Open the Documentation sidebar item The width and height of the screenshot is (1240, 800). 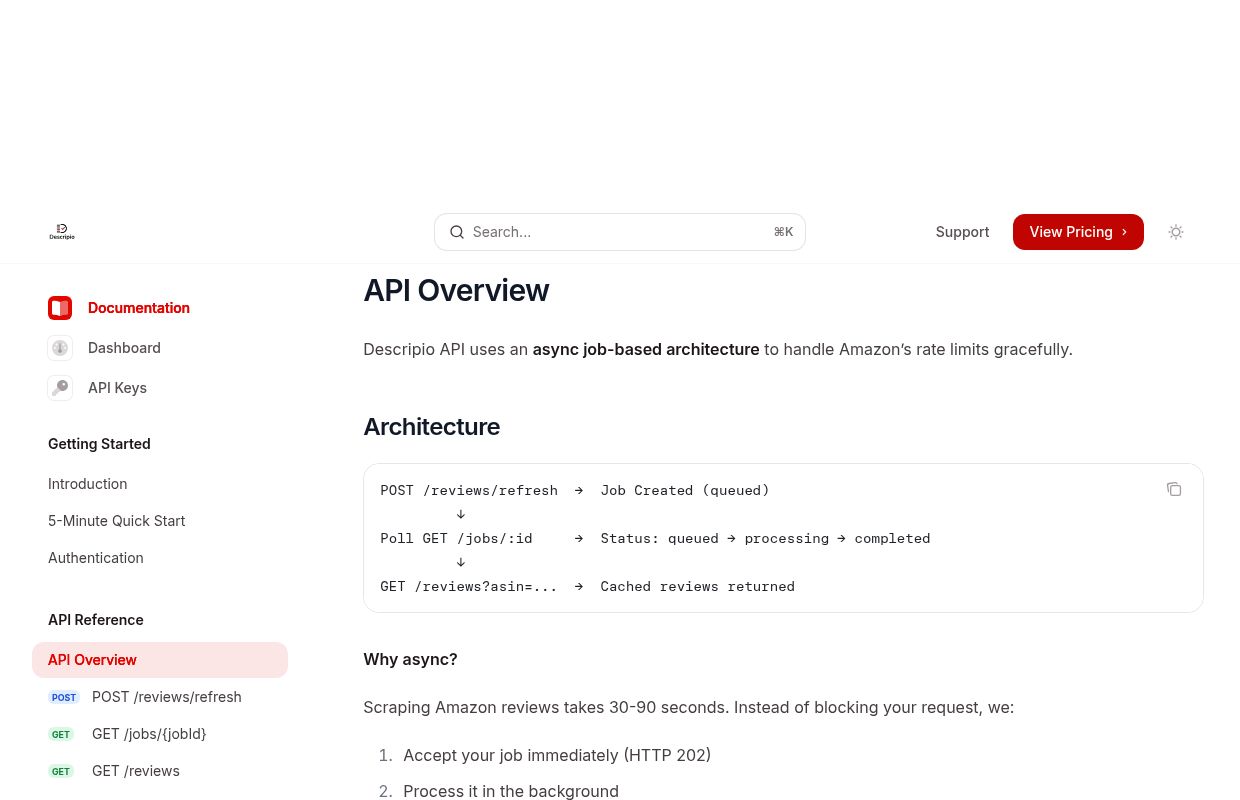point(139,308)
